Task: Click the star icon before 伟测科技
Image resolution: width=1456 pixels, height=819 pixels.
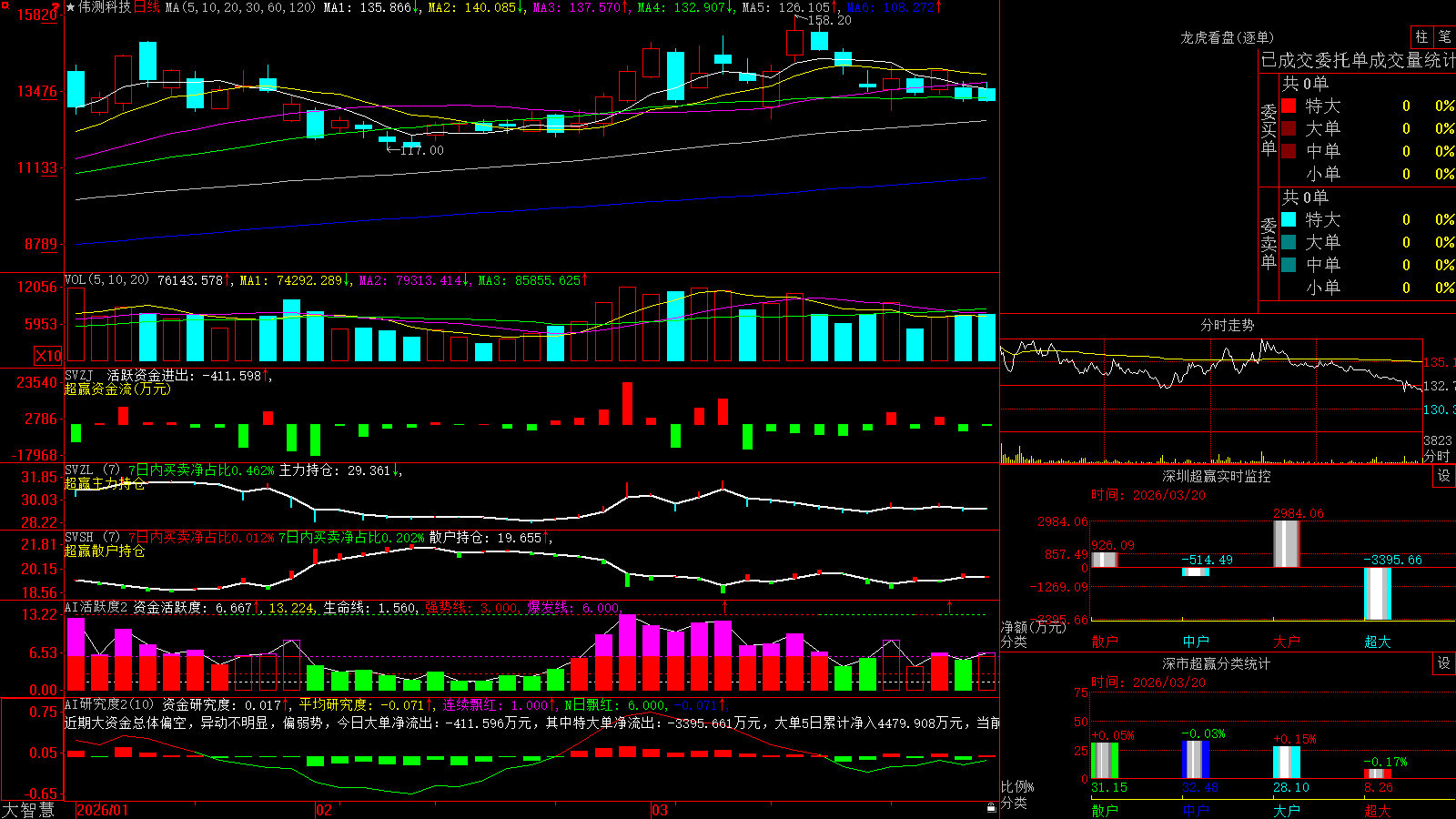Action: (70, 7)
